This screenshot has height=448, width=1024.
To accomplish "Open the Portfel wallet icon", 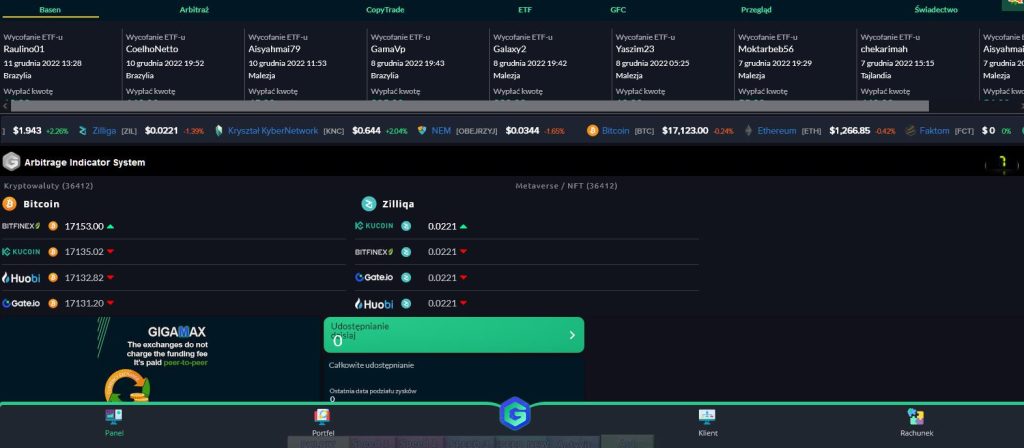I will coord(322,417).
